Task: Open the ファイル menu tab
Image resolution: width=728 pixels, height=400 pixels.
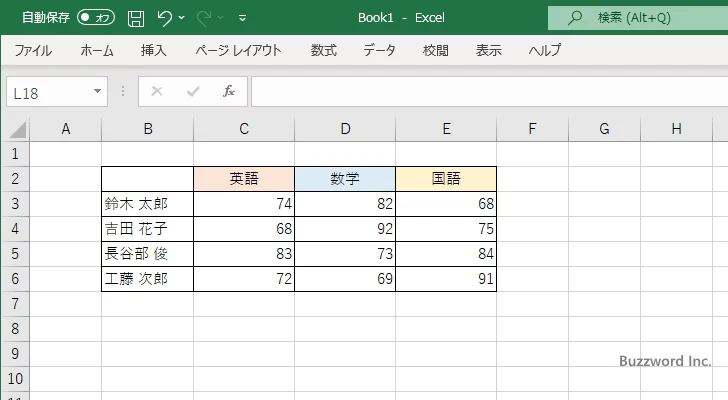Action: pos(33,50)
